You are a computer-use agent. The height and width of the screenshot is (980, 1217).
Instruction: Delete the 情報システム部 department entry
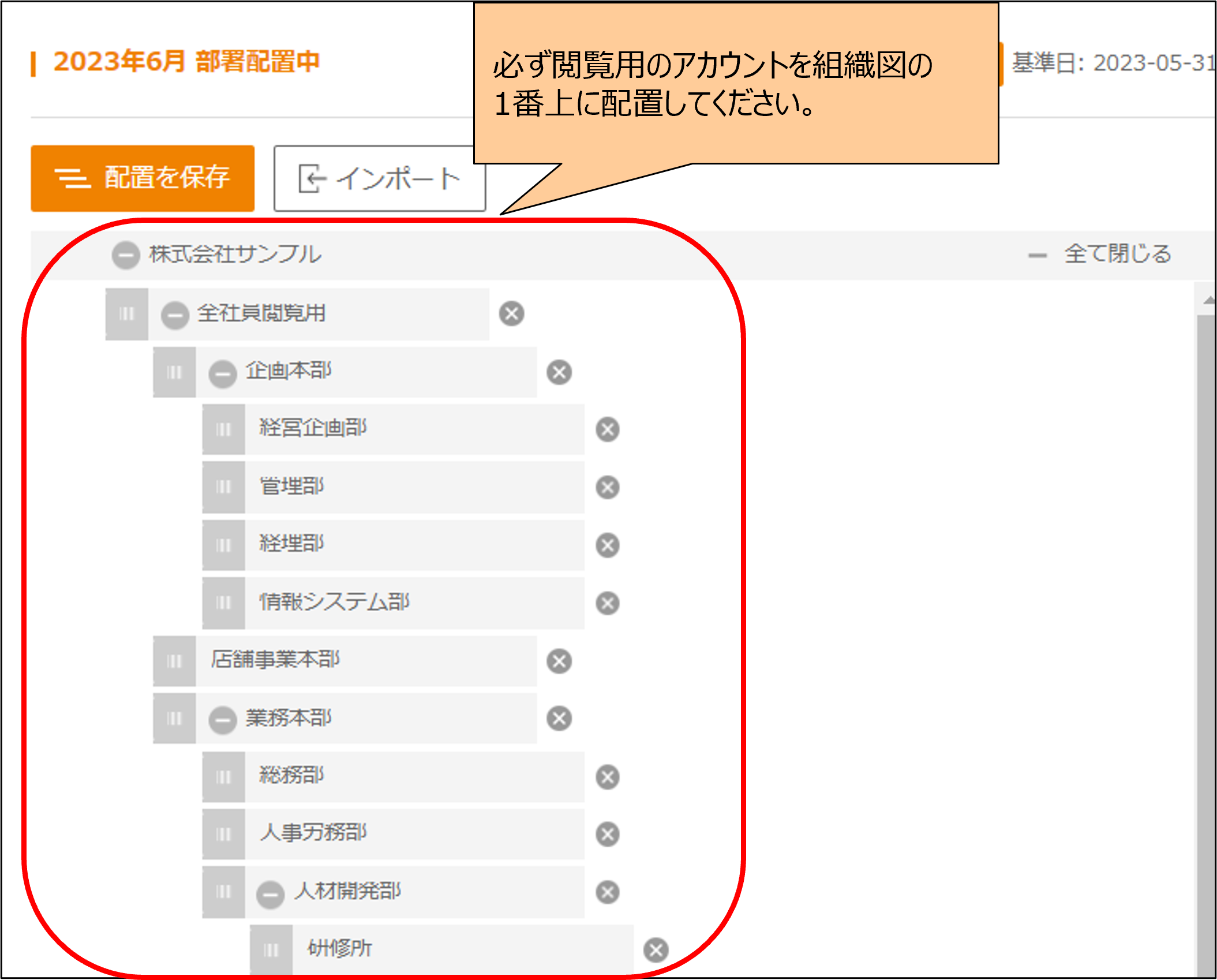tap(607, 603)
